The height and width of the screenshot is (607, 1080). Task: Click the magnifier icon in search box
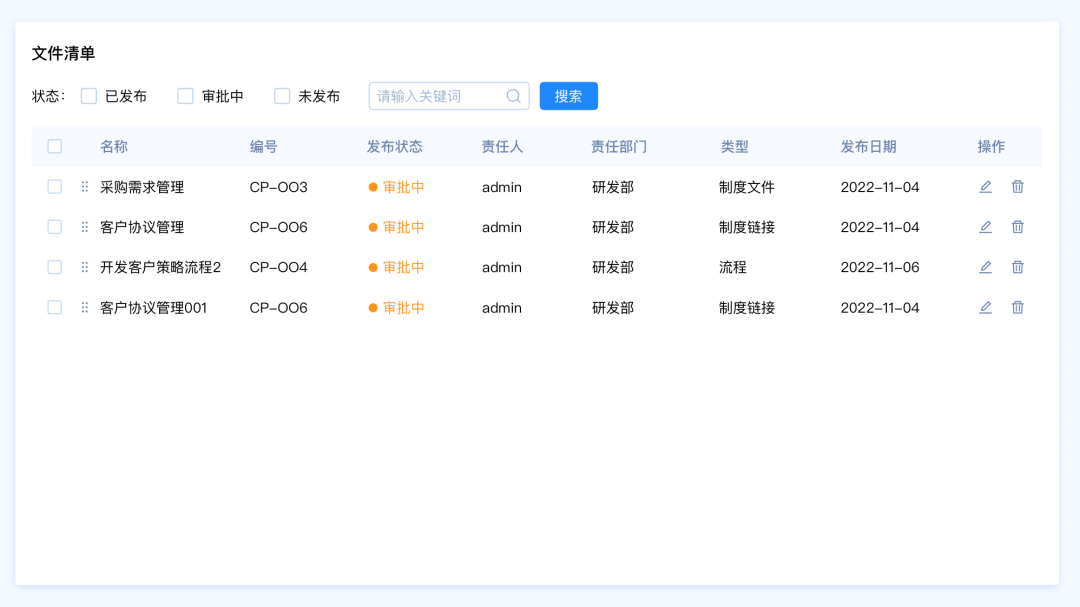click(513, 96)
